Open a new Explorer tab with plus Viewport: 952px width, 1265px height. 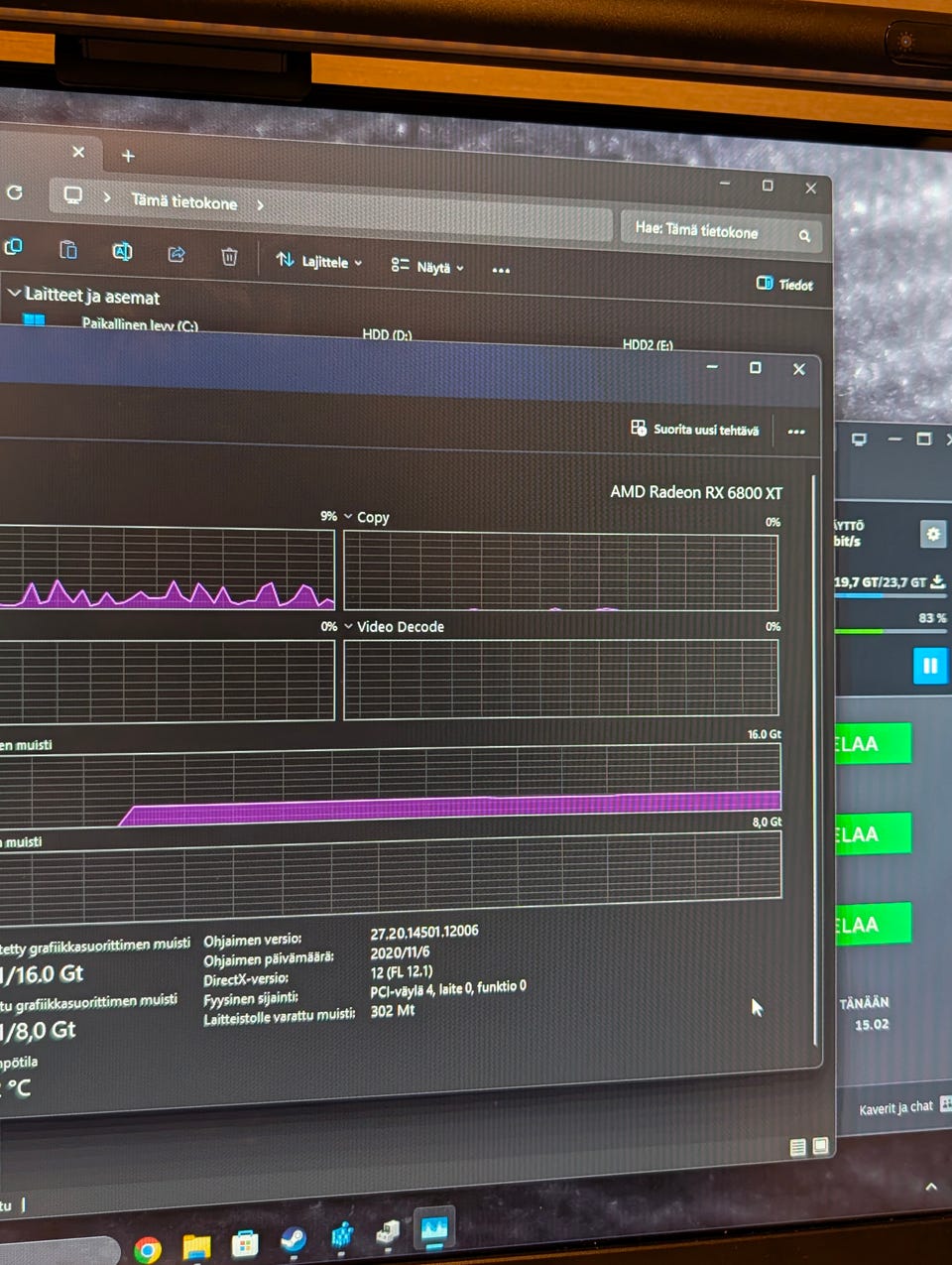[128, 156]
